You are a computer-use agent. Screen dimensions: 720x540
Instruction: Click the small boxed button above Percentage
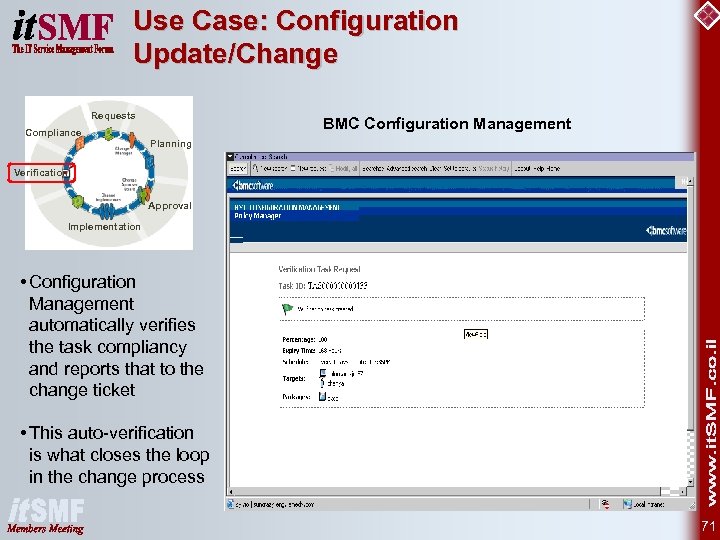pyautogui.click(x=476, y=334)
